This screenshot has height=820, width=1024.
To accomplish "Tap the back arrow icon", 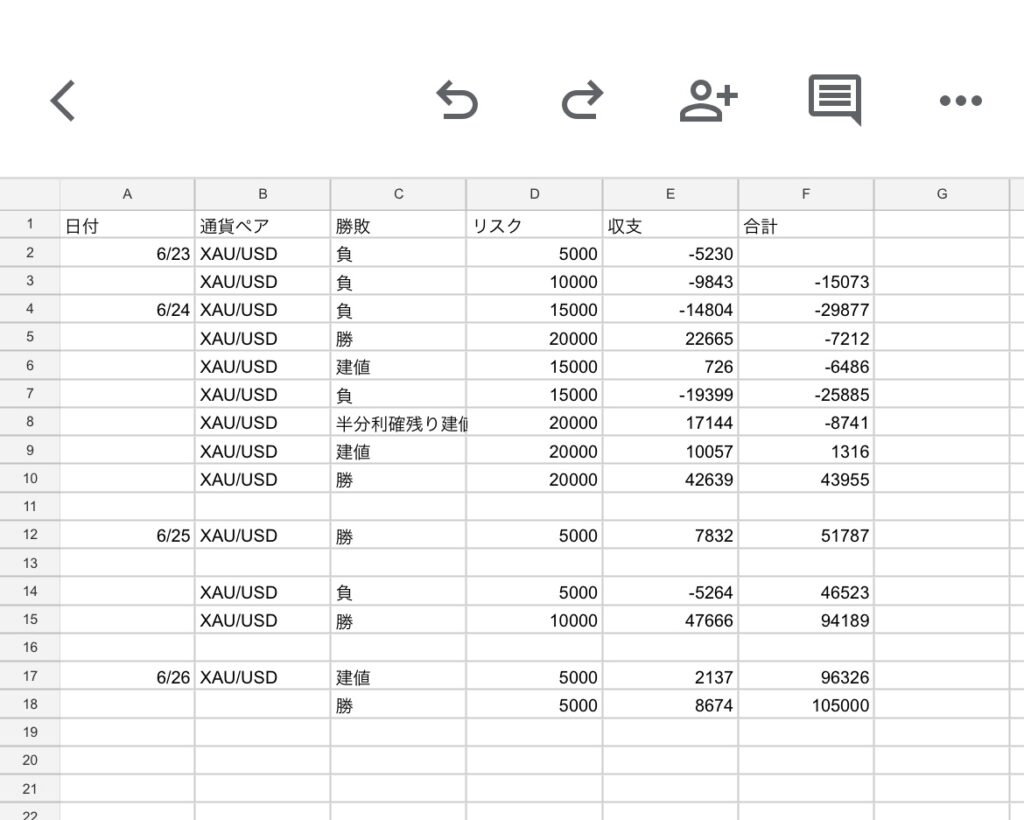I will [63, 101].
